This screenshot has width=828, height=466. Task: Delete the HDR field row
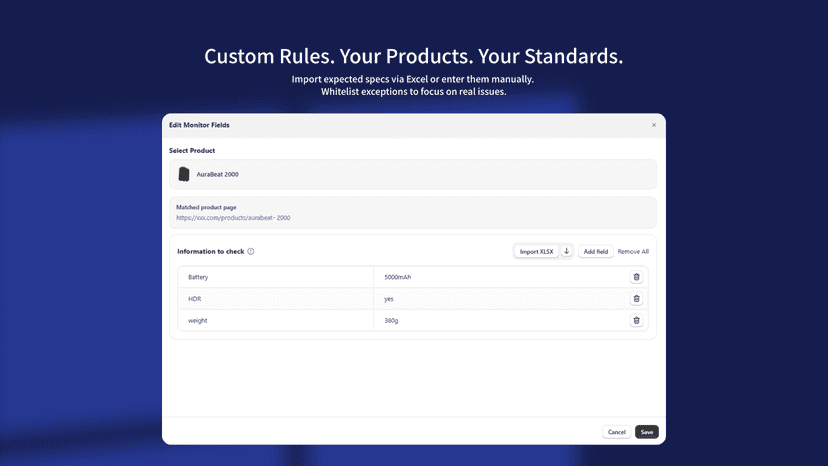tap(636, 299)
